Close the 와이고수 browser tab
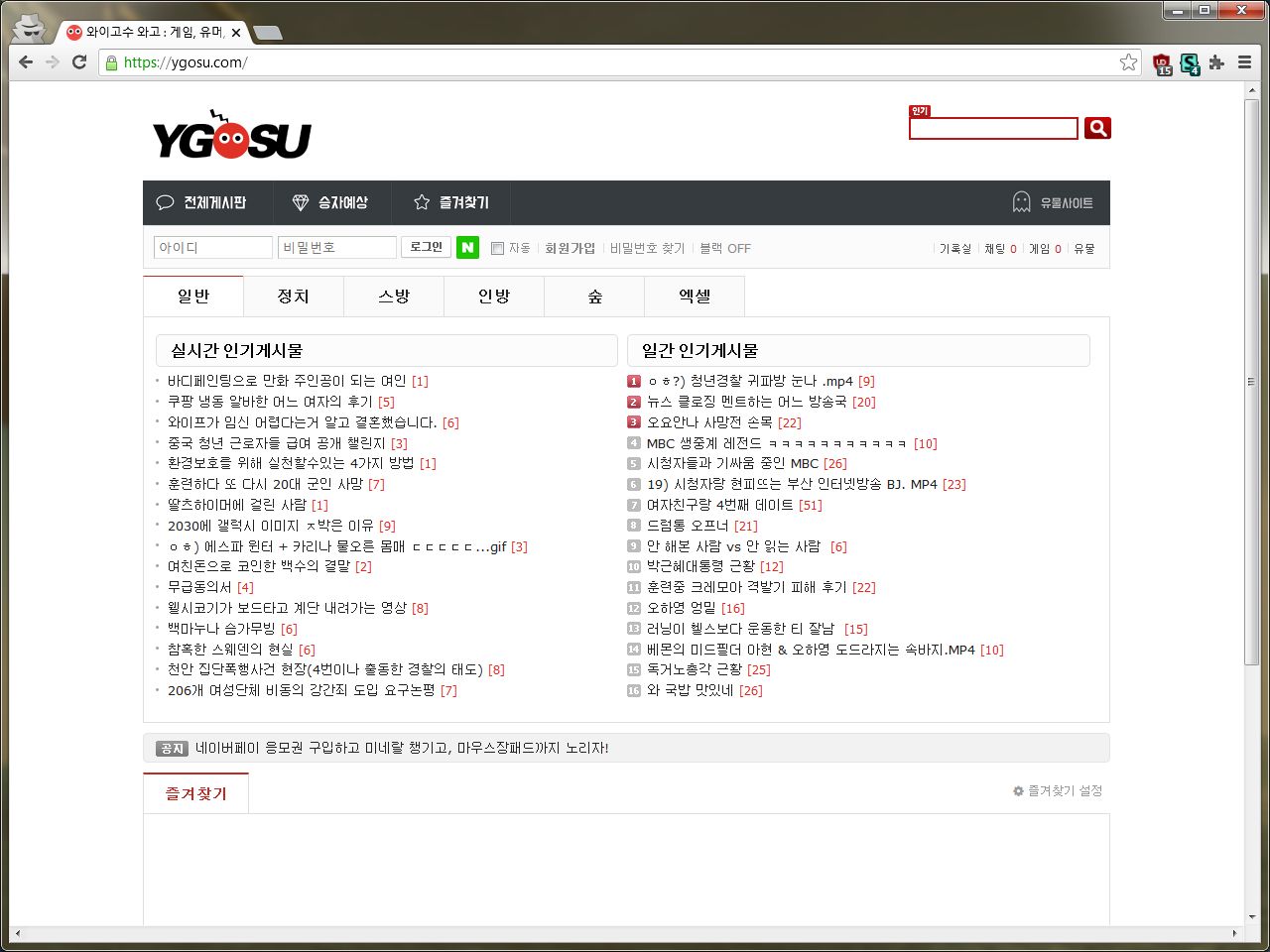 click(236, 32)
